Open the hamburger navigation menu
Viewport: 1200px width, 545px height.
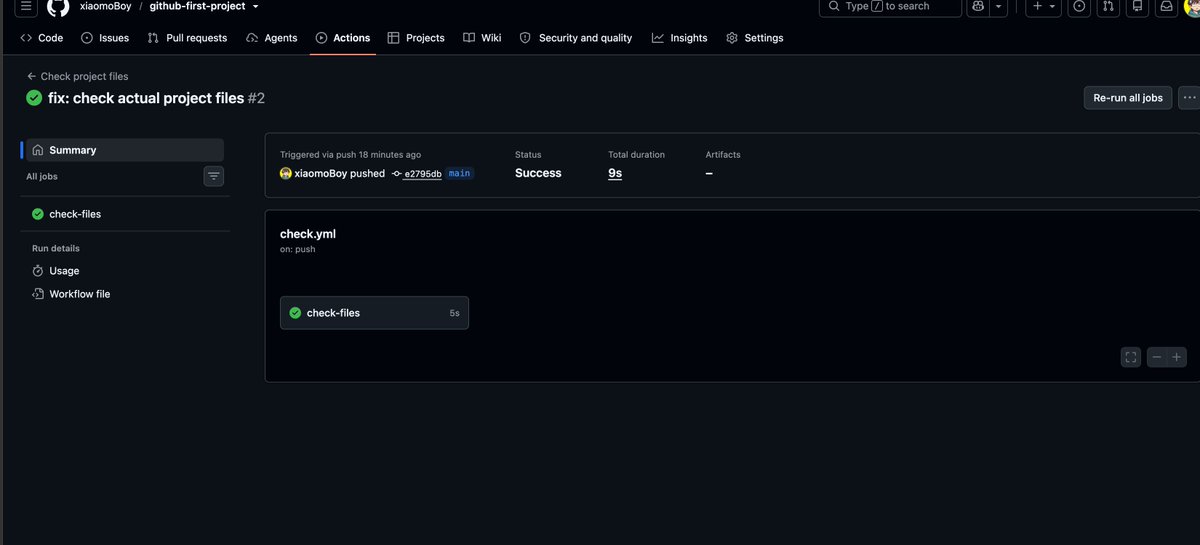click(x=27, y=7)
